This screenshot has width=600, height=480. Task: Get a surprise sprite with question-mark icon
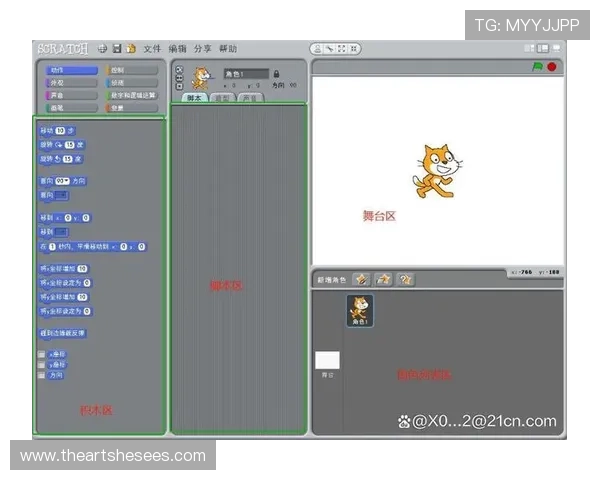(x=405, y=280)
